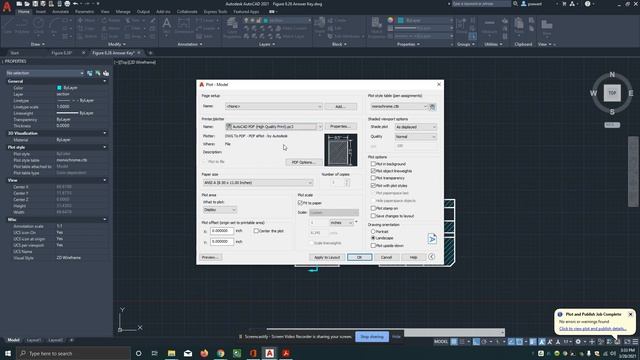Click the workspace switching gear icon

578,342
